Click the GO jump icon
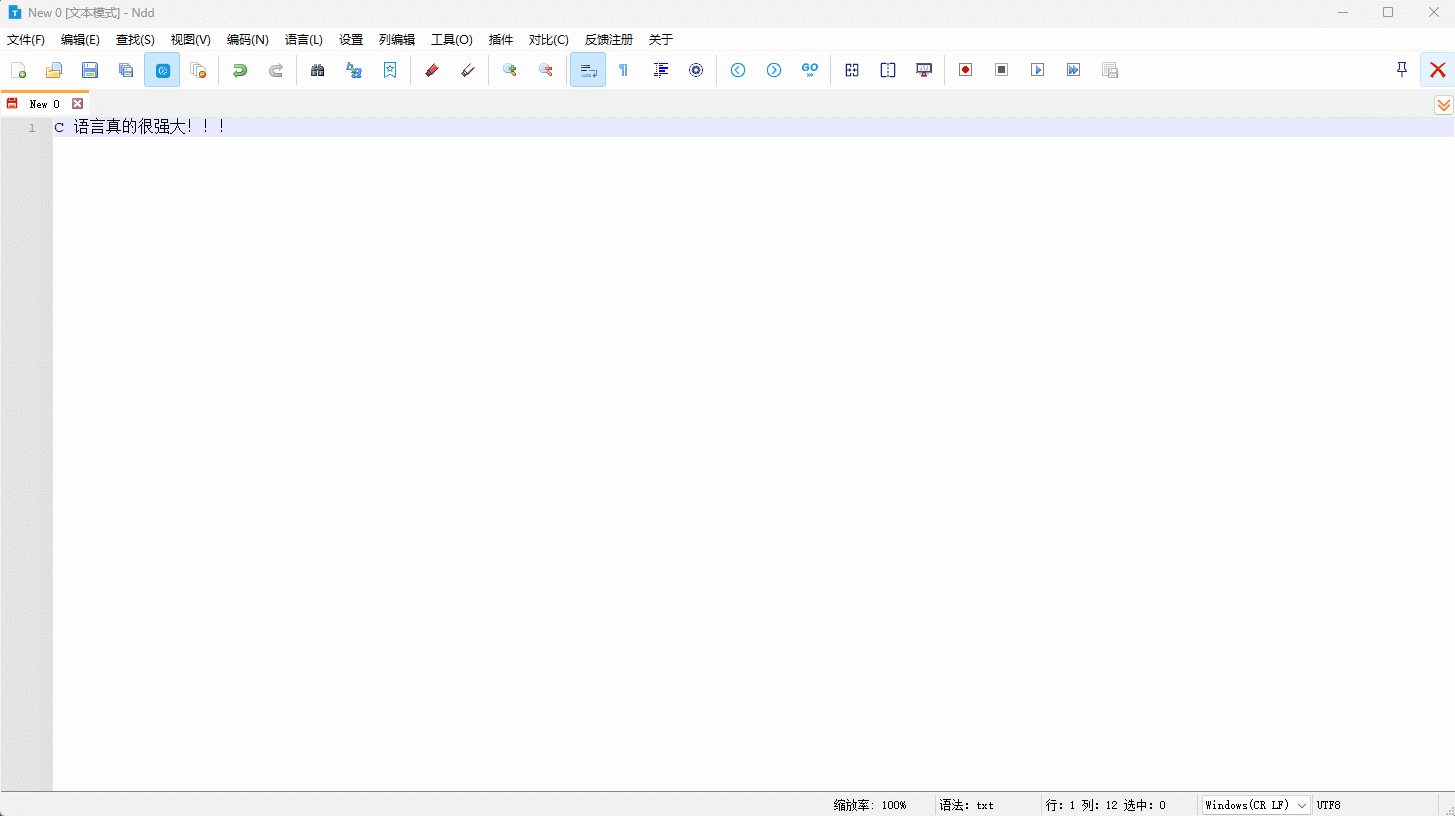 tap(810, 70)
